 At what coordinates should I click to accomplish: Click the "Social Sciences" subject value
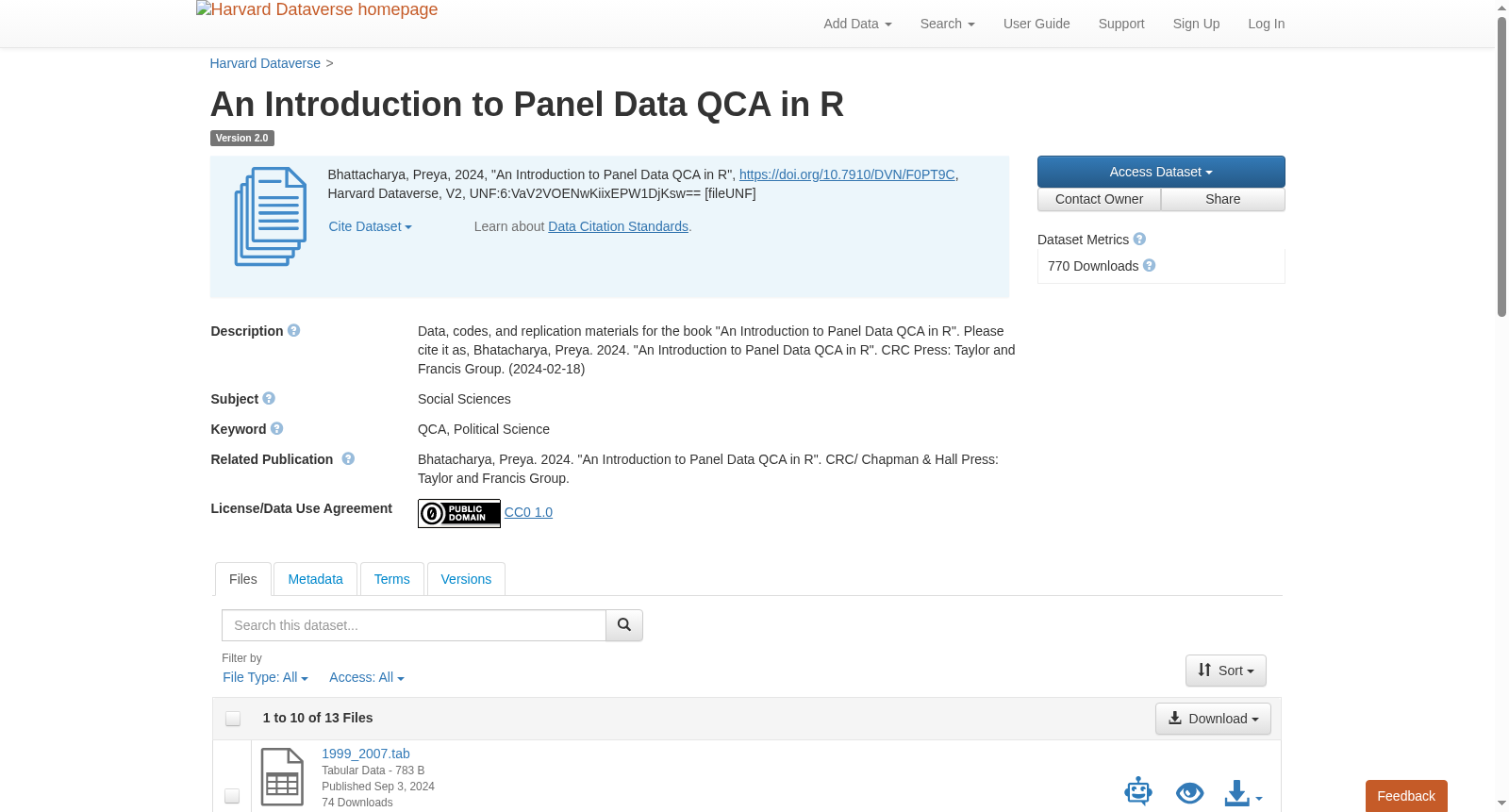click(464, 399)
